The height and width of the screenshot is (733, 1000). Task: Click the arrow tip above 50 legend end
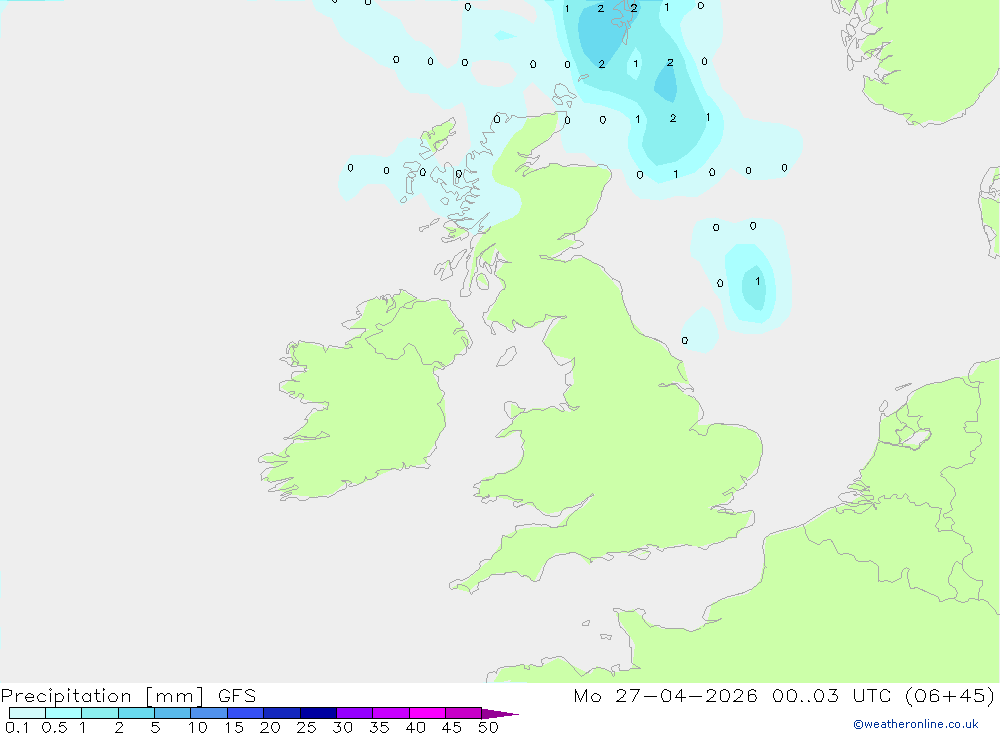coord(500,713)
